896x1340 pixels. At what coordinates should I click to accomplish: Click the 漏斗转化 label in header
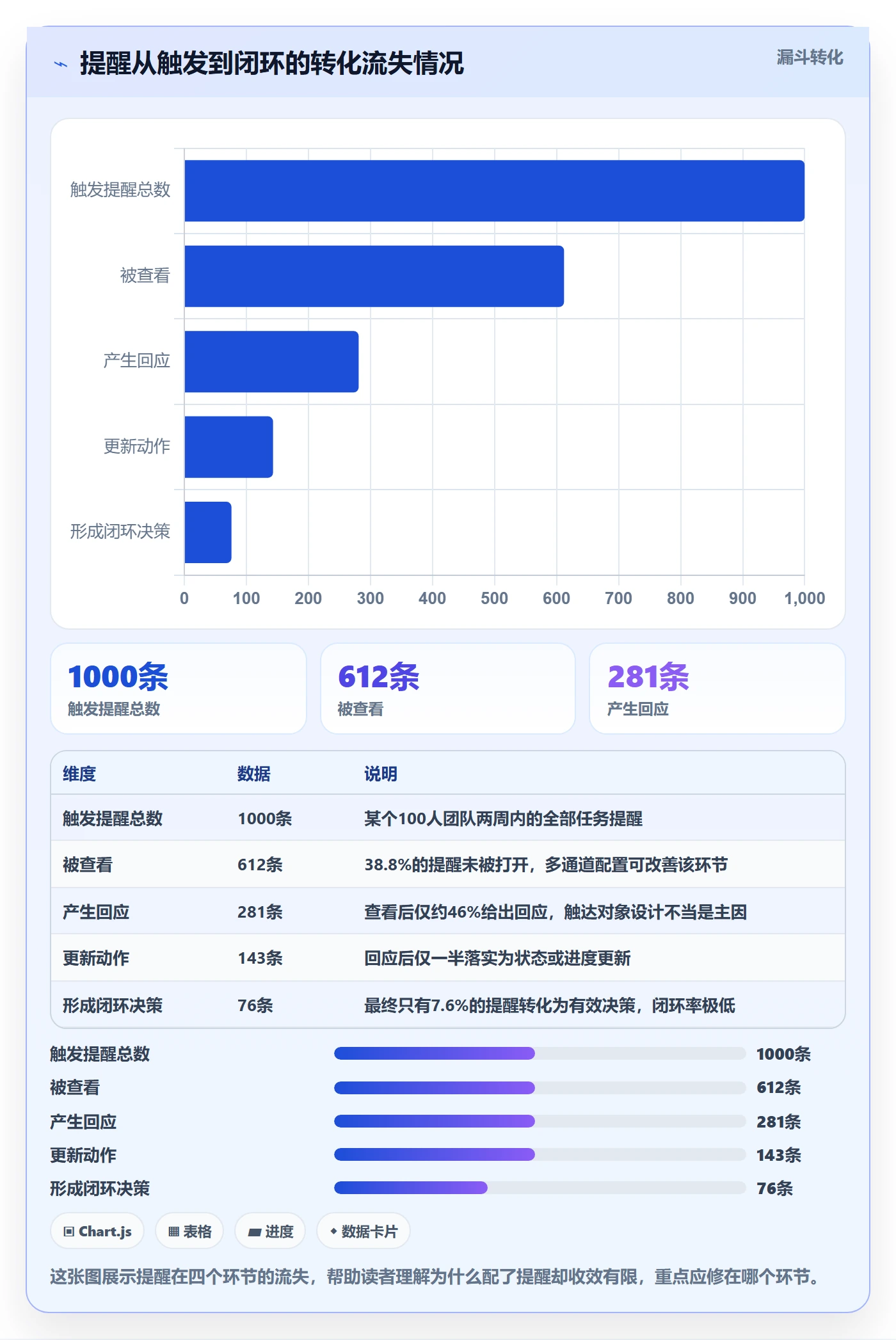point(810,58)
